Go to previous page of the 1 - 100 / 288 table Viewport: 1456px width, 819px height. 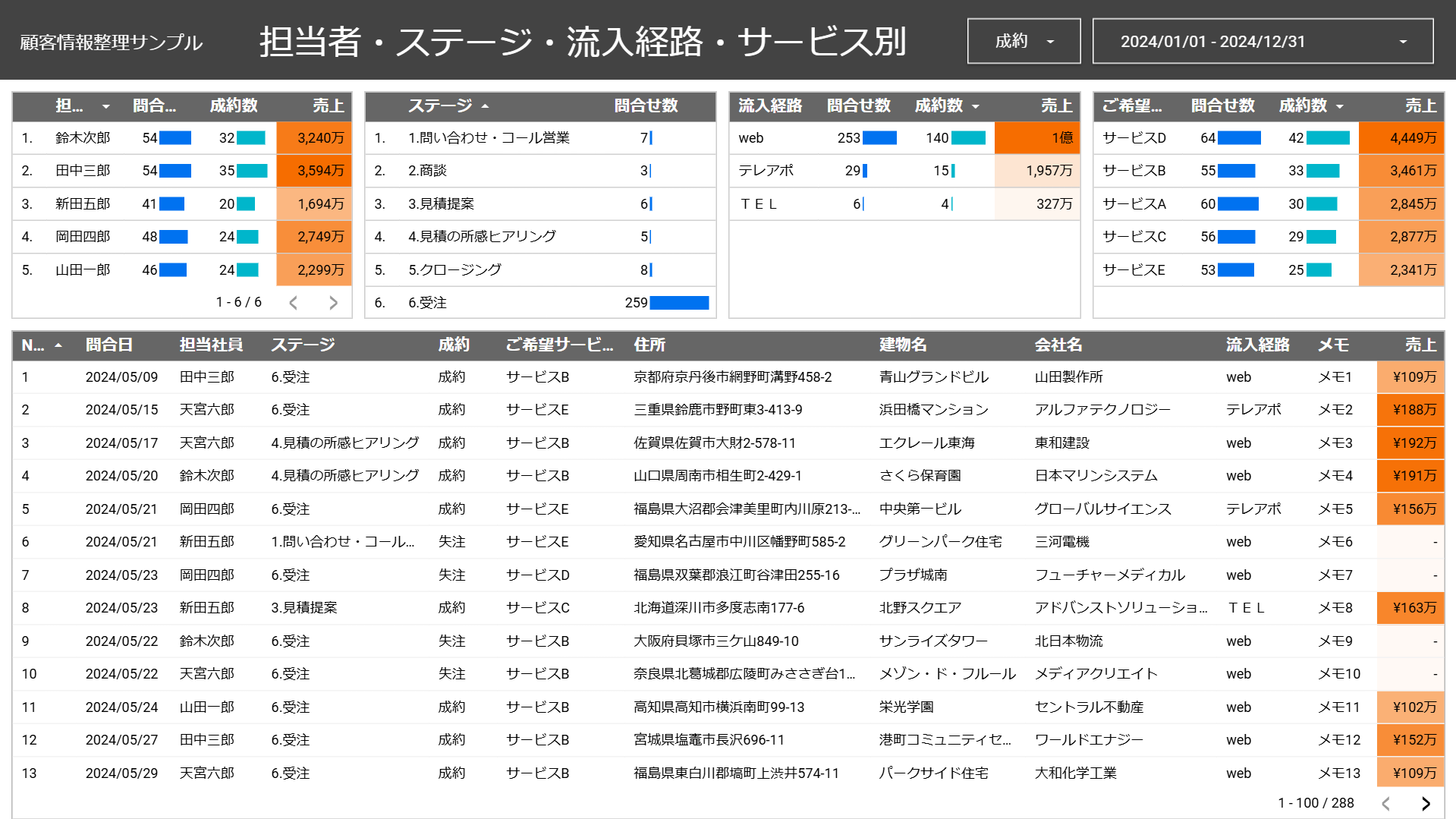pyautogui.click(x=1386, y=803)
